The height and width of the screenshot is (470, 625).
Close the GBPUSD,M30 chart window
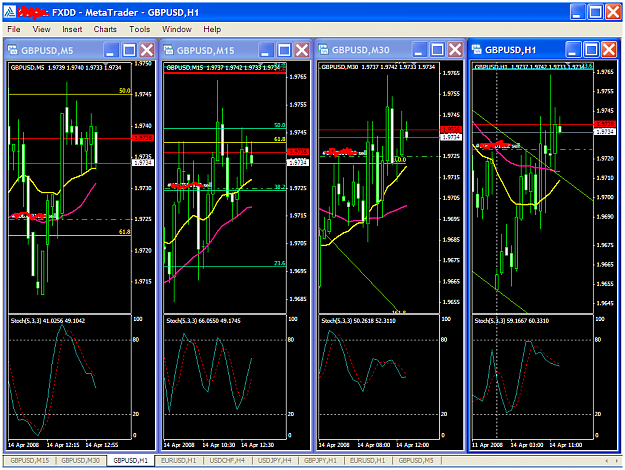click(455, 50)
